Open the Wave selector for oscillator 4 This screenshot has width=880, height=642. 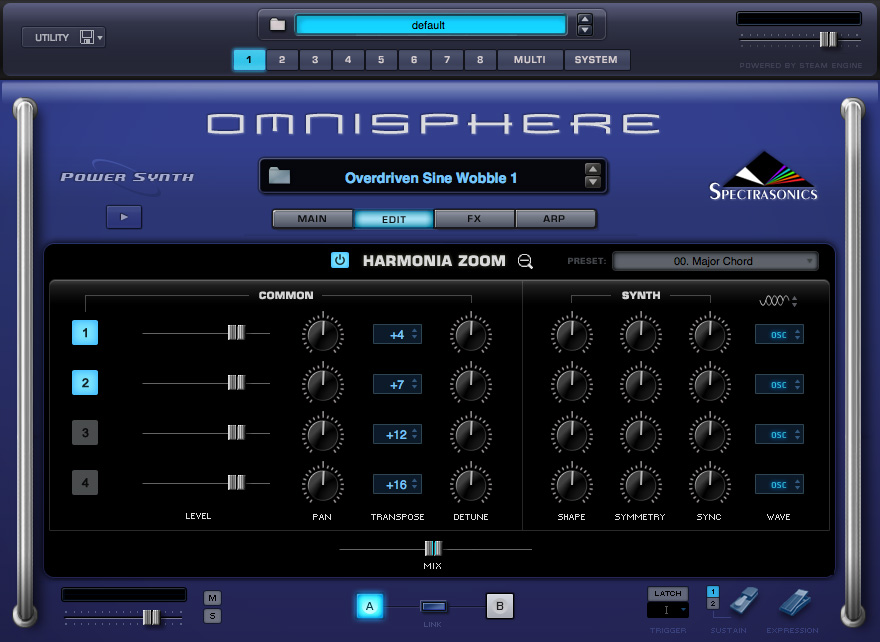coord(779,484)
